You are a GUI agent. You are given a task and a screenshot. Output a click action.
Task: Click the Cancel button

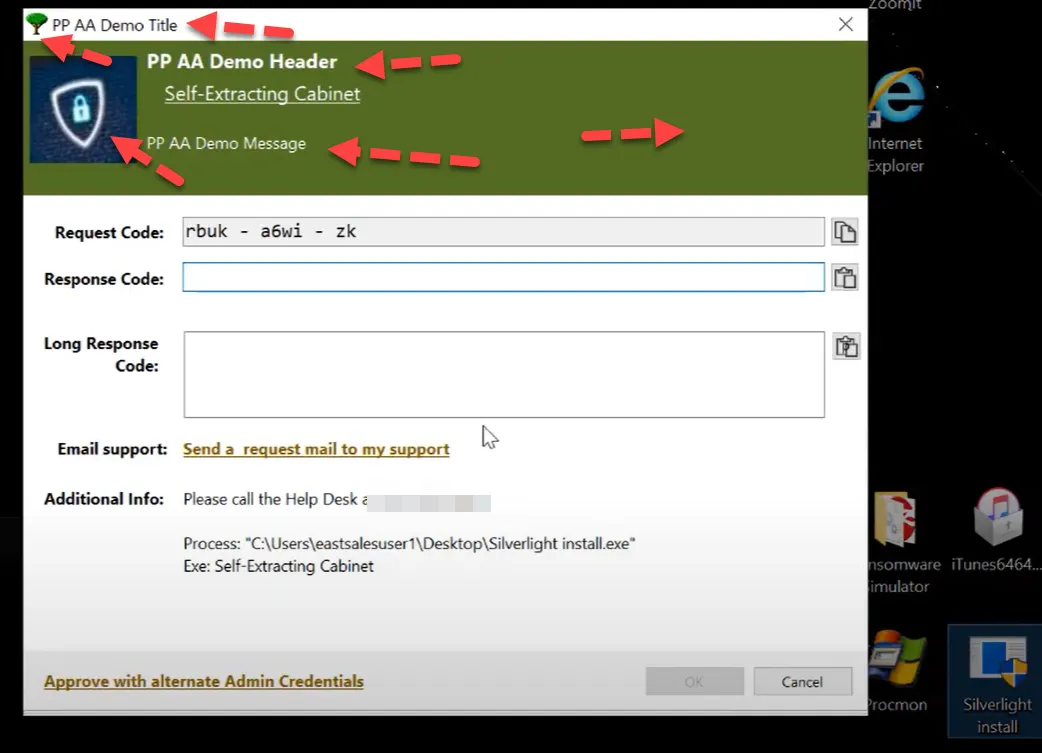click(803, 681)
